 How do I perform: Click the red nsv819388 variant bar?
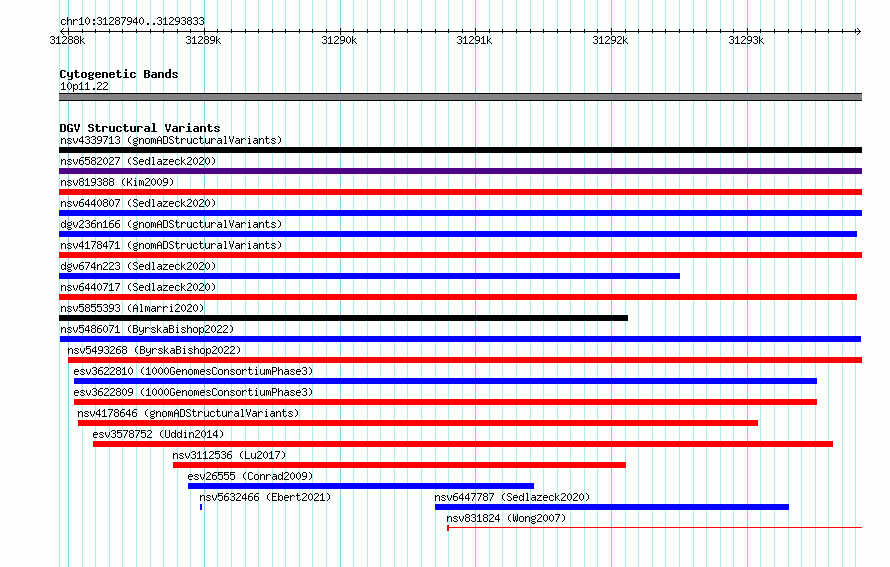(x=460, y=192)
